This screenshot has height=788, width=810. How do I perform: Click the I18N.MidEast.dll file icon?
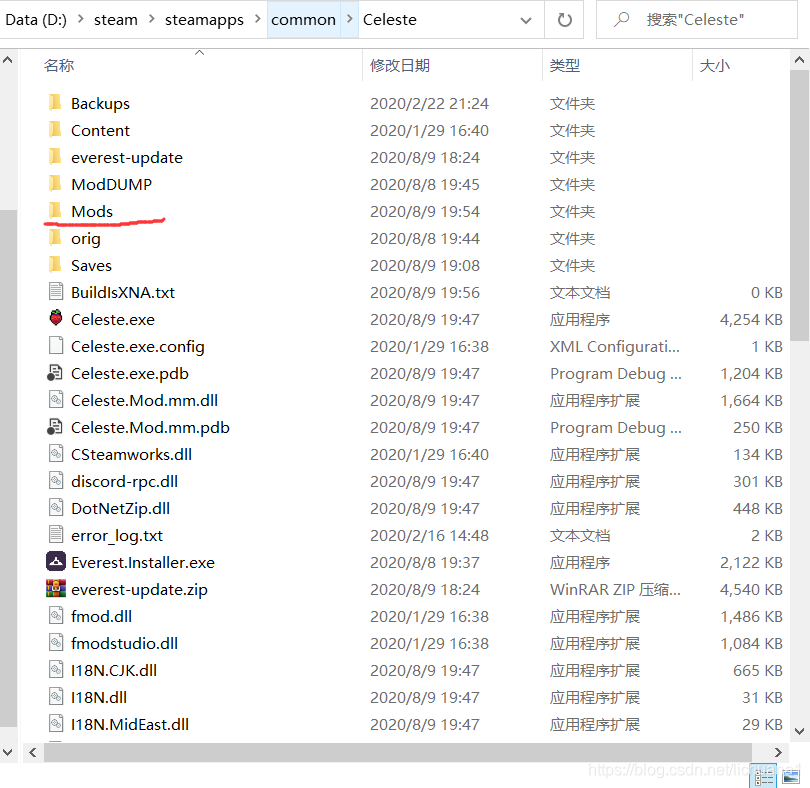56,723
